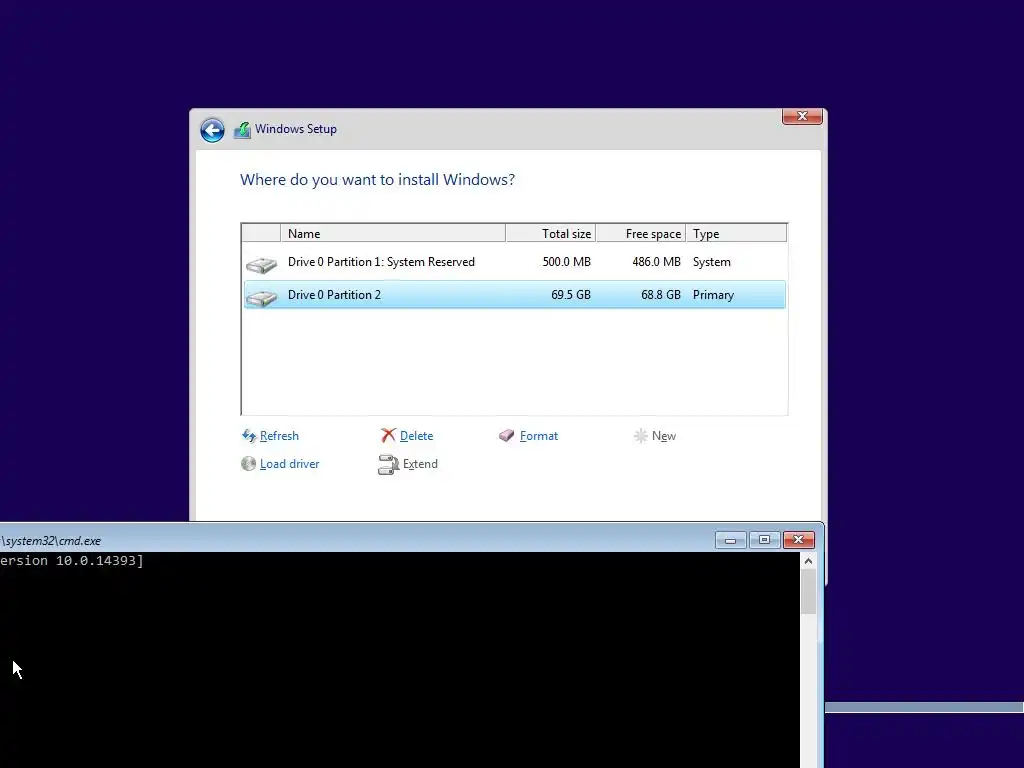Click the Format link
Image resolution: width=1024 pixels, height=768 pixels.
click(539, 436)
